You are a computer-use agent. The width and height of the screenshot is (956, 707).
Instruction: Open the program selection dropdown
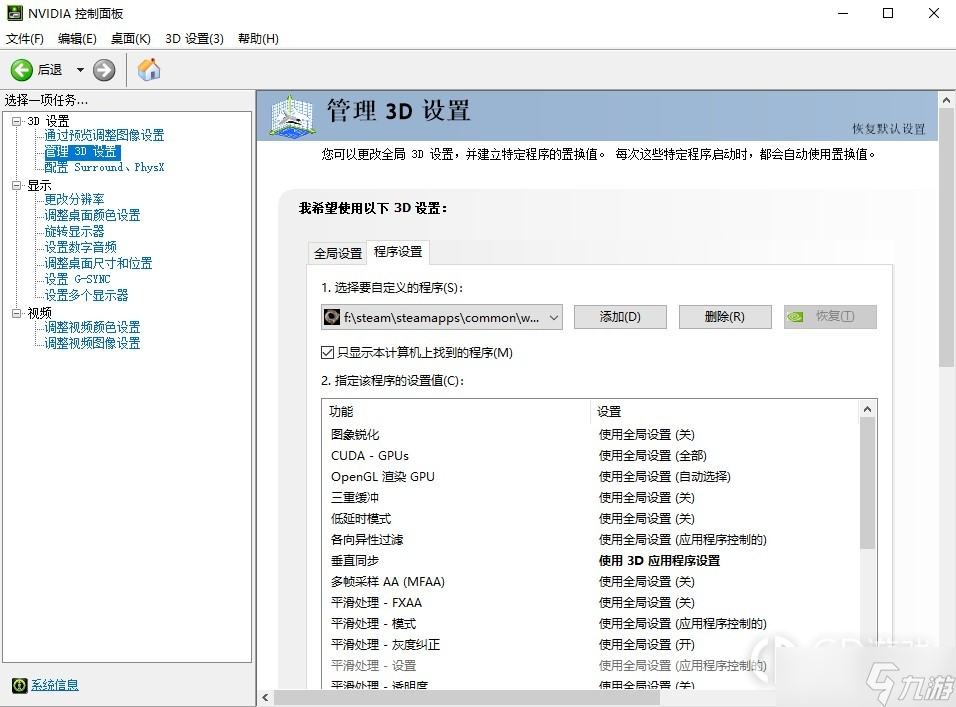click(554, 317)
